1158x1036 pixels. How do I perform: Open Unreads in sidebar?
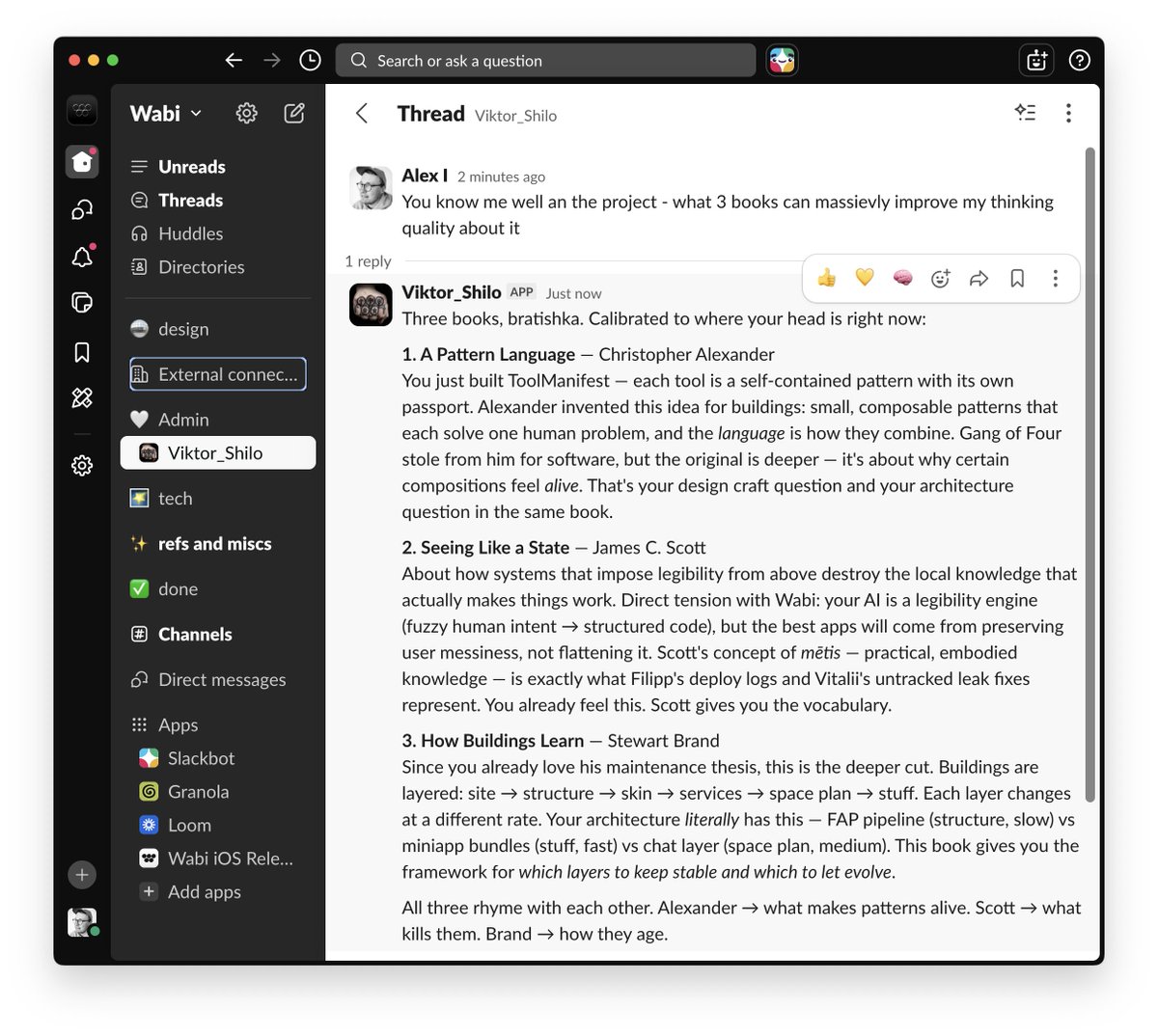pyautogui.click(x=217, y=167)
